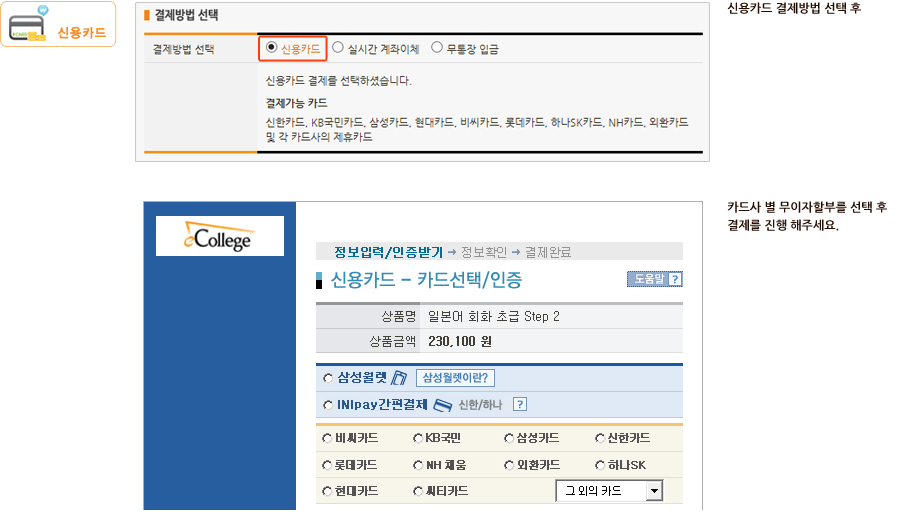Image resolution: width=913 pixels, height=530 pixels.
Task: Select NH 채움 radio button
Action: coord(417,465)
